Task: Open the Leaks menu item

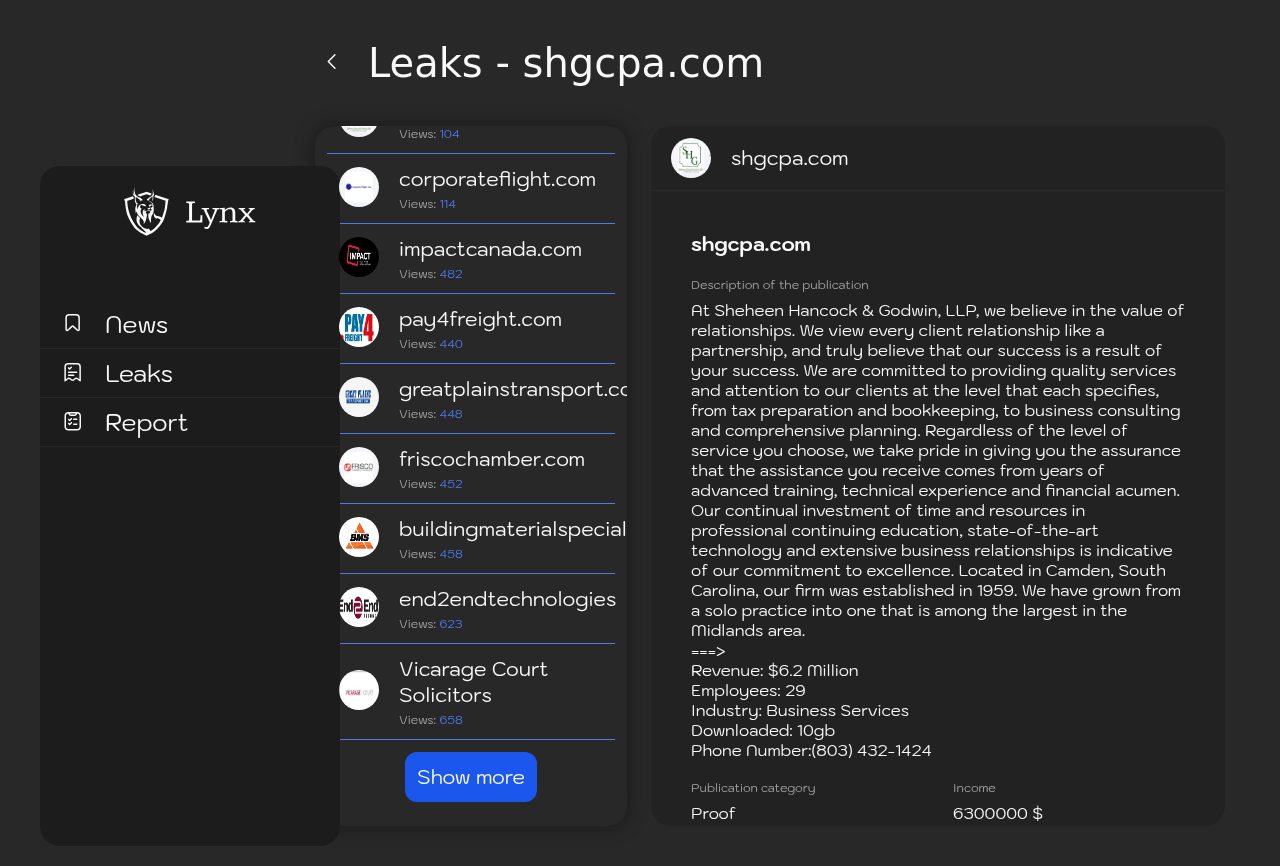Action: (x=190, y=373)
